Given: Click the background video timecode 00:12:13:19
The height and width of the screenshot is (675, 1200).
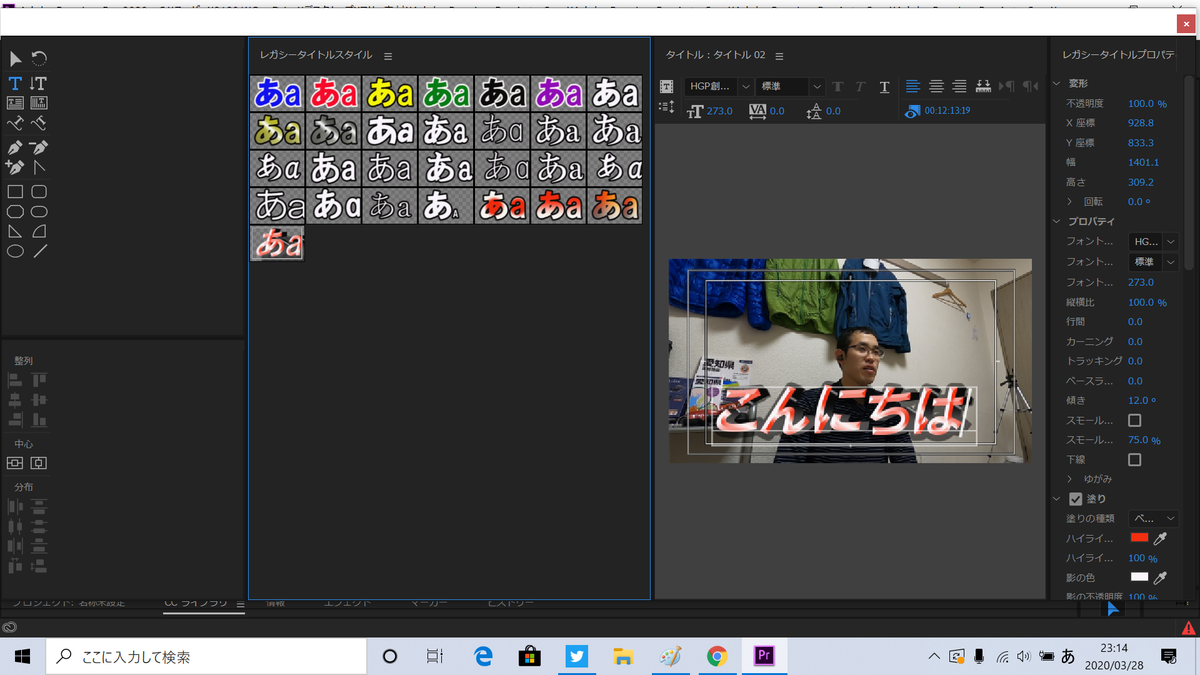Looking at the screenshot, I should tap(947, 111).
